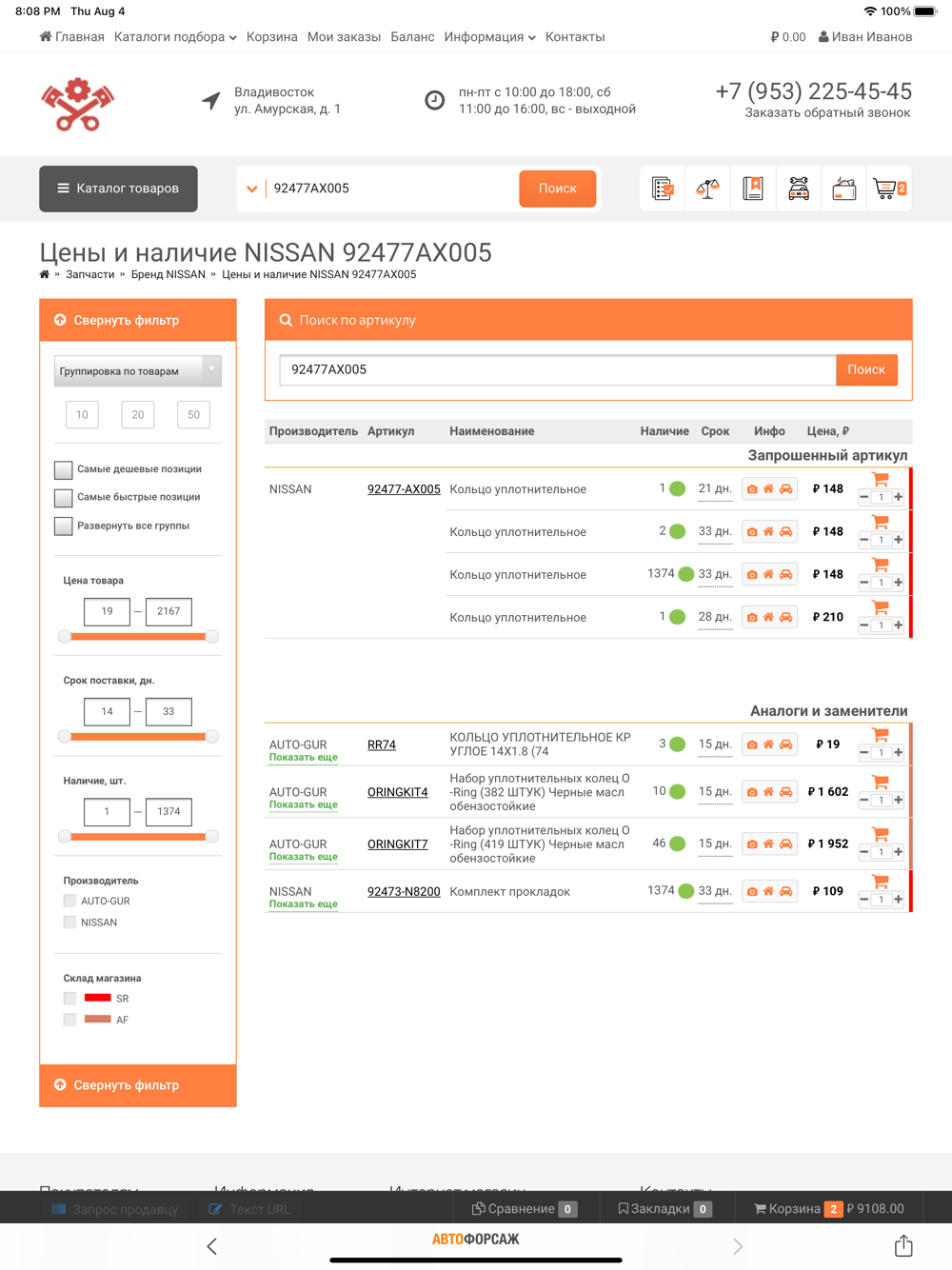Screen dimensions: 952x1270
Task: Open 'Группировка по товарам' dropdown
Action: 138,370
